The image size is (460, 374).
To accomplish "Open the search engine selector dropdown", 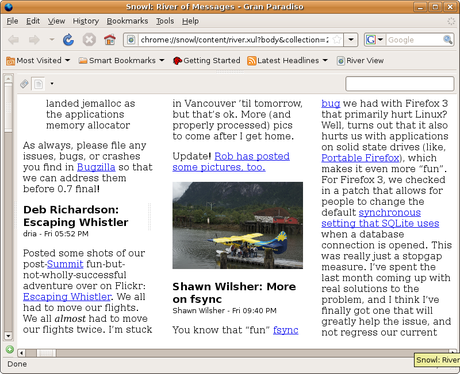I will click(376, 40).
